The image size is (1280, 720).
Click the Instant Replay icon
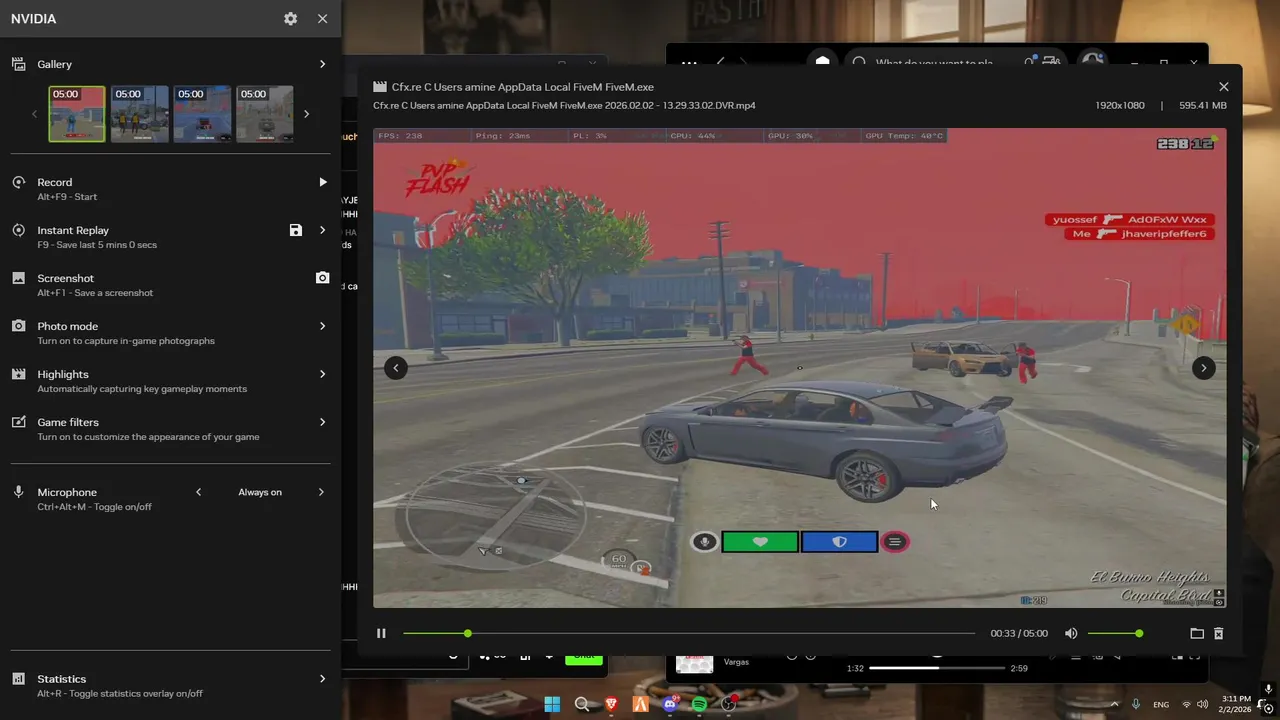[18, 230]
